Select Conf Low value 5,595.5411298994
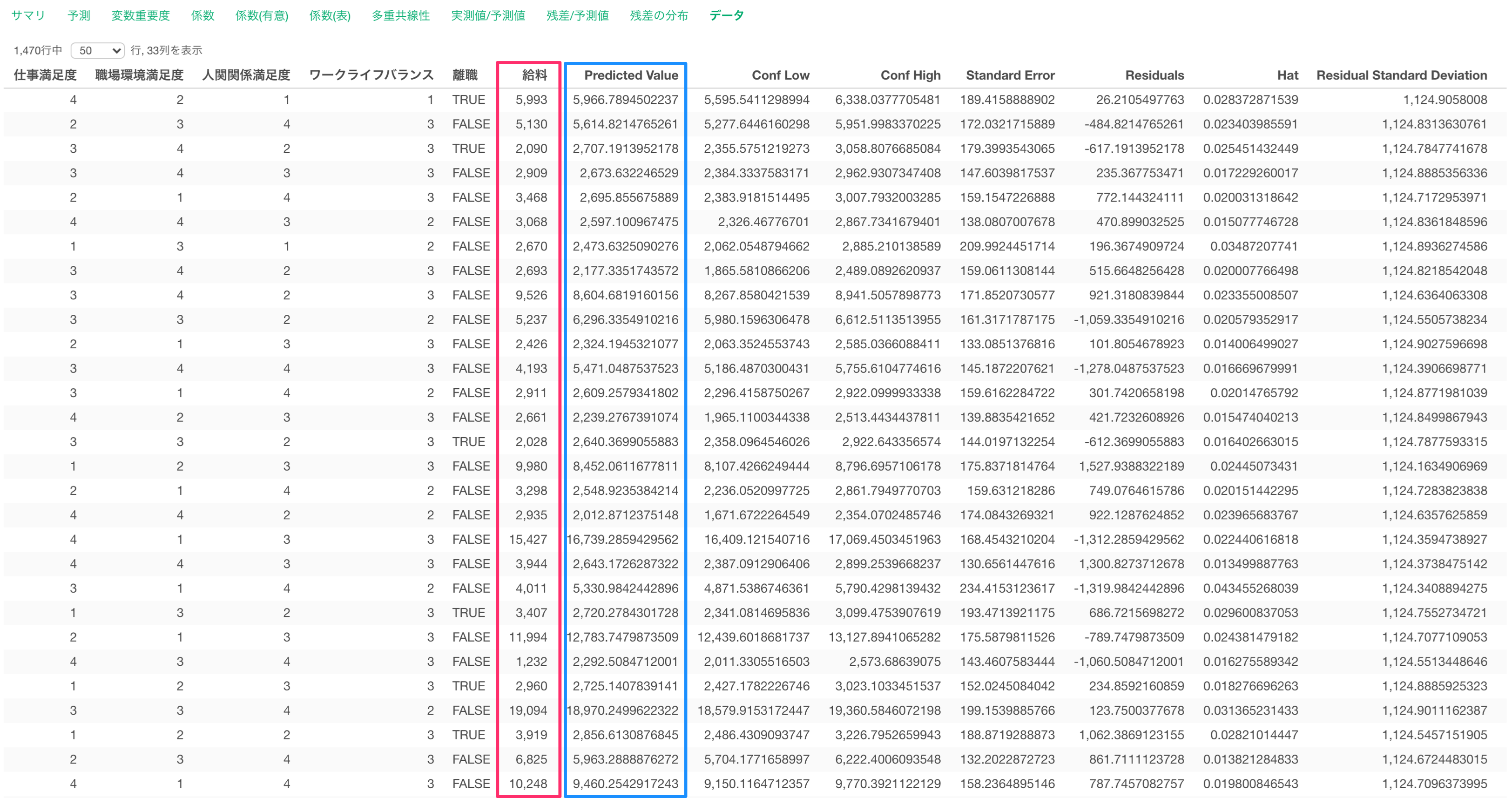 [x=756, y=100]
